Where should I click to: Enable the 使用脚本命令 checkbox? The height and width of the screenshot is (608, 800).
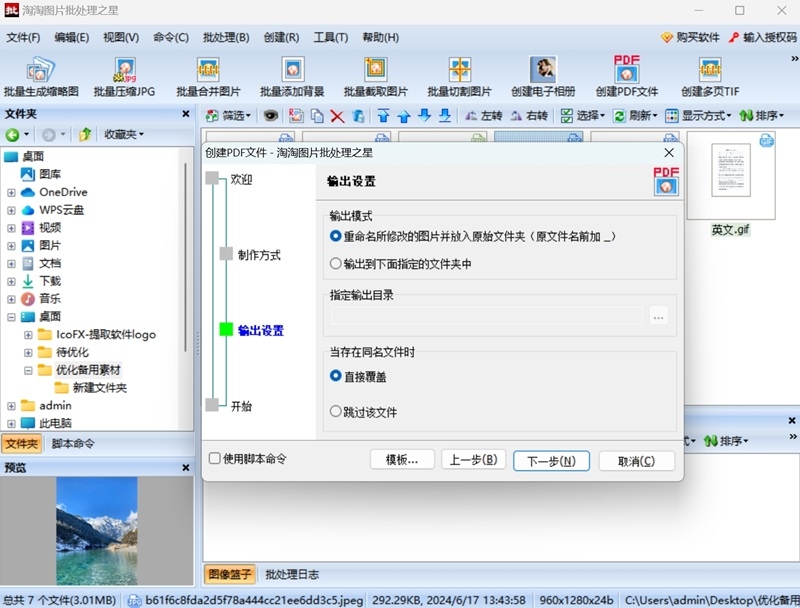[214, 460]
